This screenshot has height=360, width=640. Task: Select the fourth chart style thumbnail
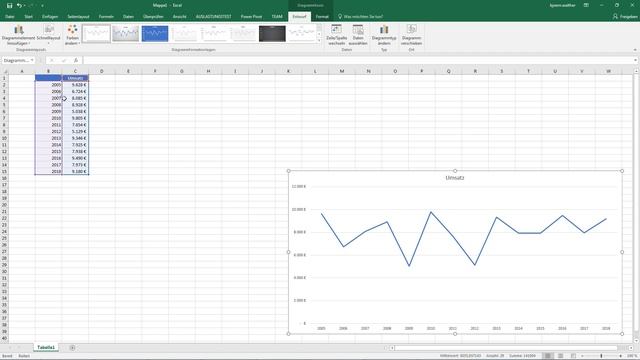(x=184, y=33)
